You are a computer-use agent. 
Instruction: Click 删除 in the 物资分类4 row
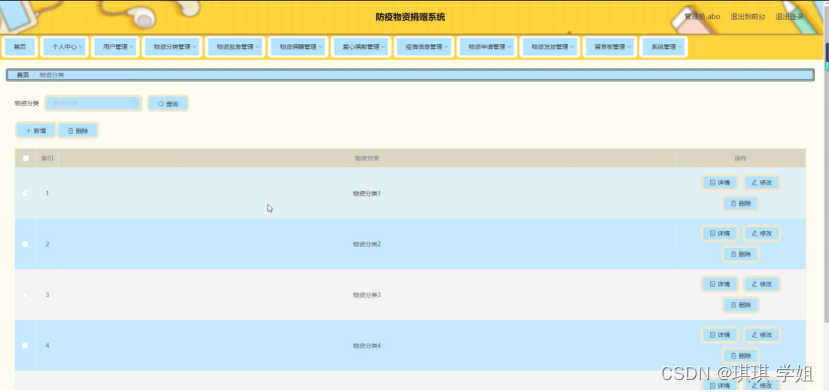tap(741, 356)
